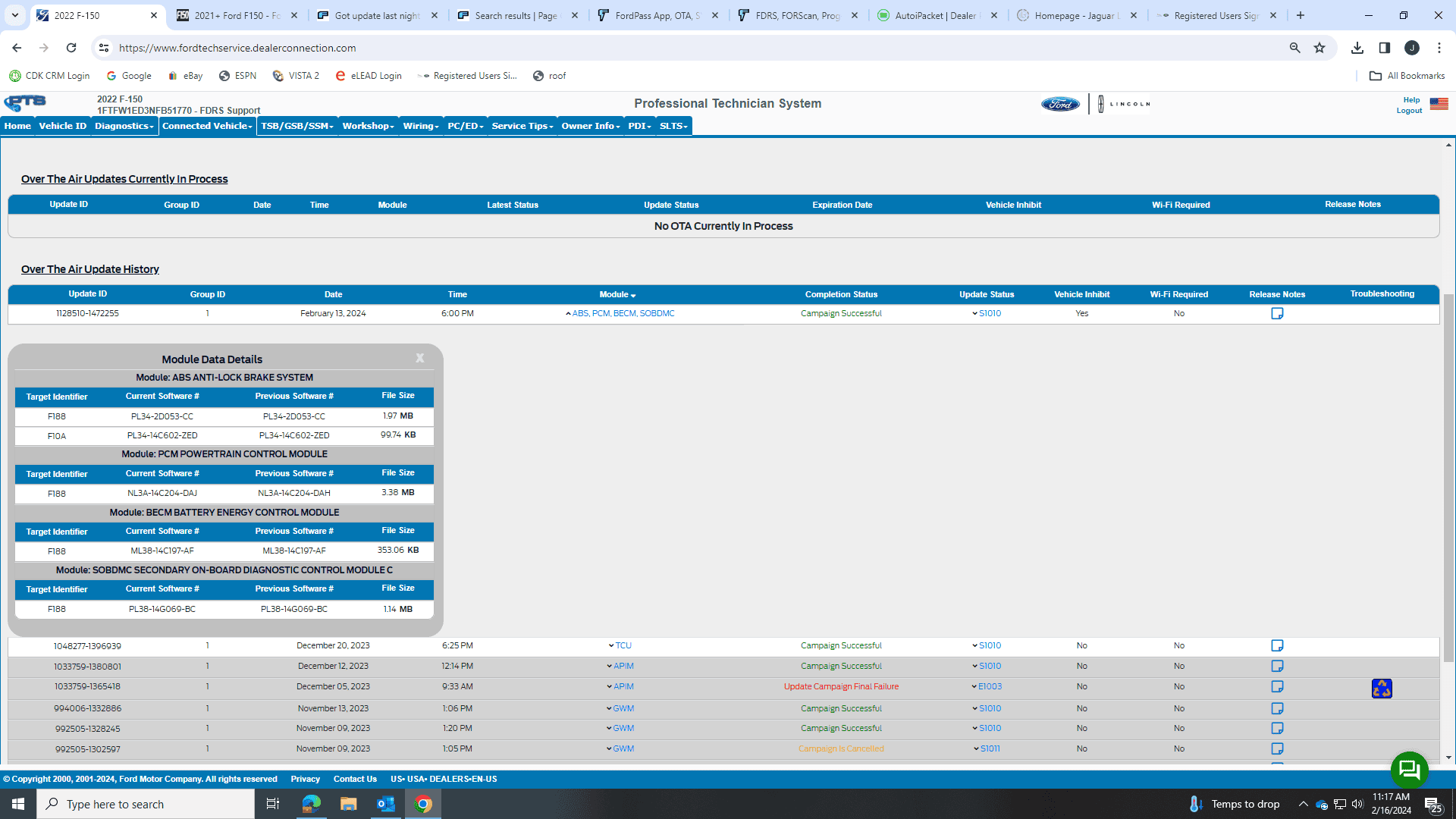This screenshot has width=1456, height=819.
Task: Click the US flag language icon
Action: point(1439,104)
